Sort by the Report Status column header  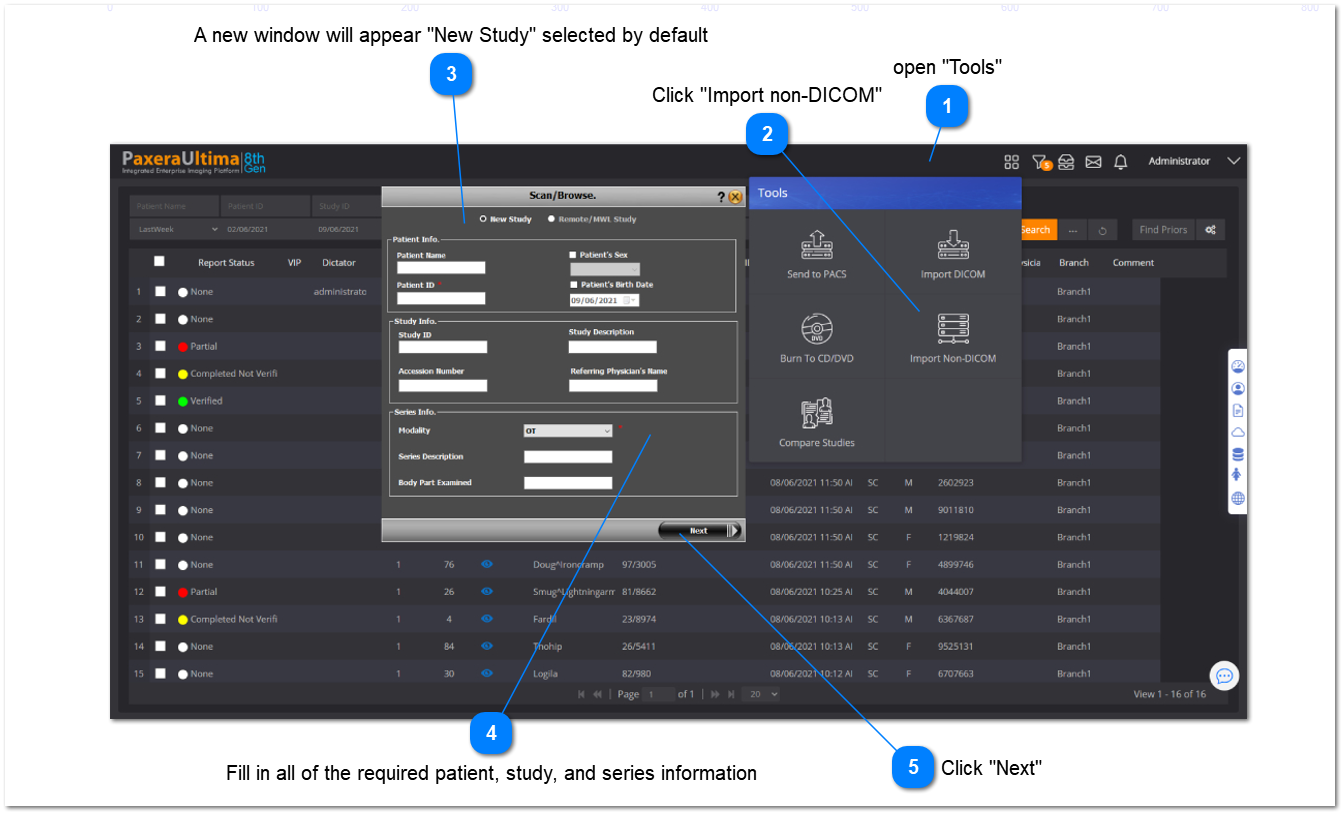(226, 263)
